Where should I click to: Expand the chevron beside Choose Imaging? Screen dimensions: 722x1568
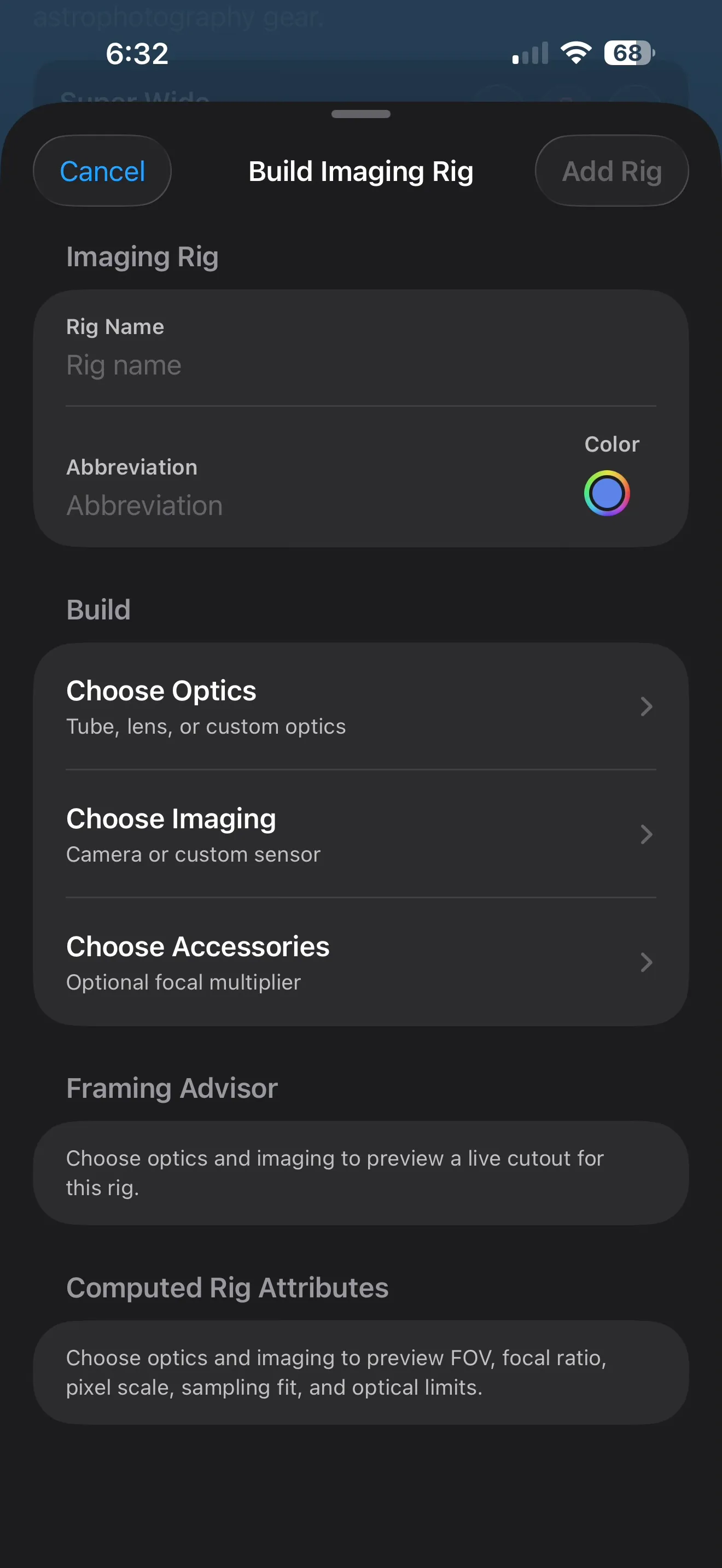coord(646,834)
